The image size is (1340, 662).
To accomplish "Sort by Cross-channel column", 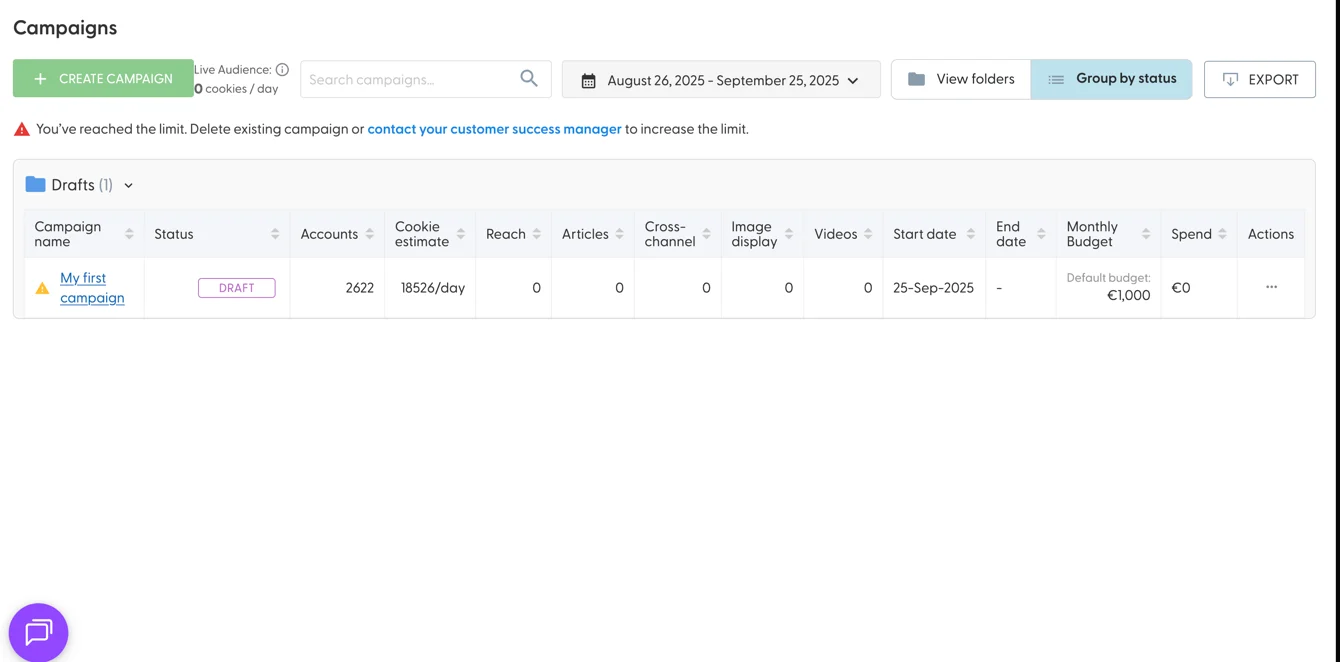I will [707, 234].
